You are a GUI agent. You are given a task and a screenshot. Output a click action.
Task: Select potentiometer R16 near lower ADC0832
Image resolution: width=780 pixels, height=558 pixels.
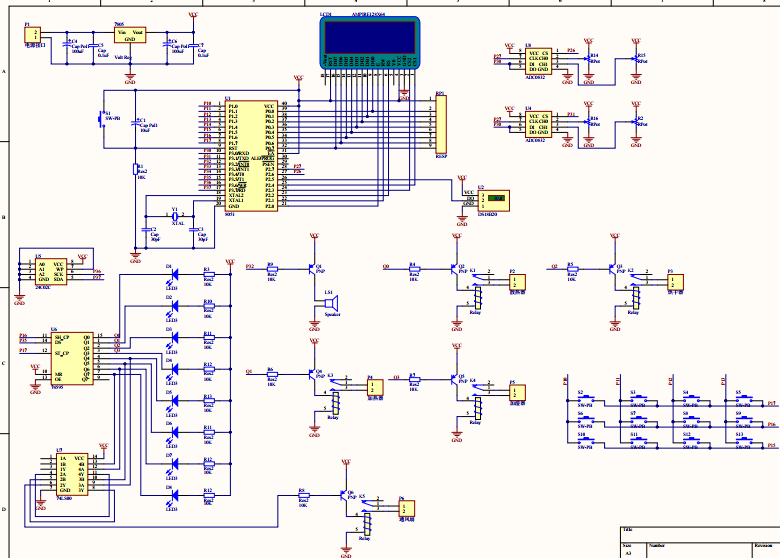tap(589, 121)
